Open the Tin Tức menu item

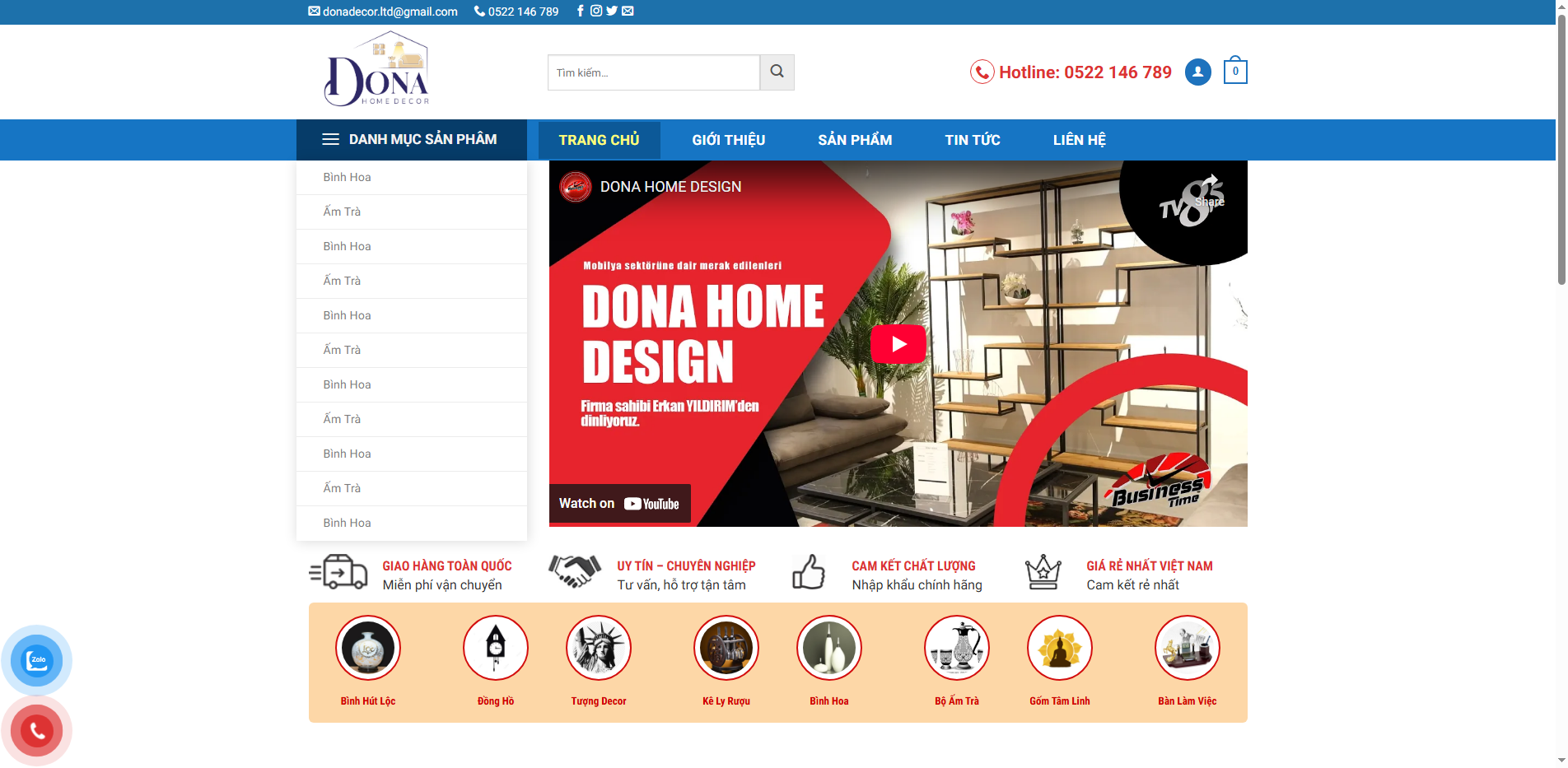point(973,140)
